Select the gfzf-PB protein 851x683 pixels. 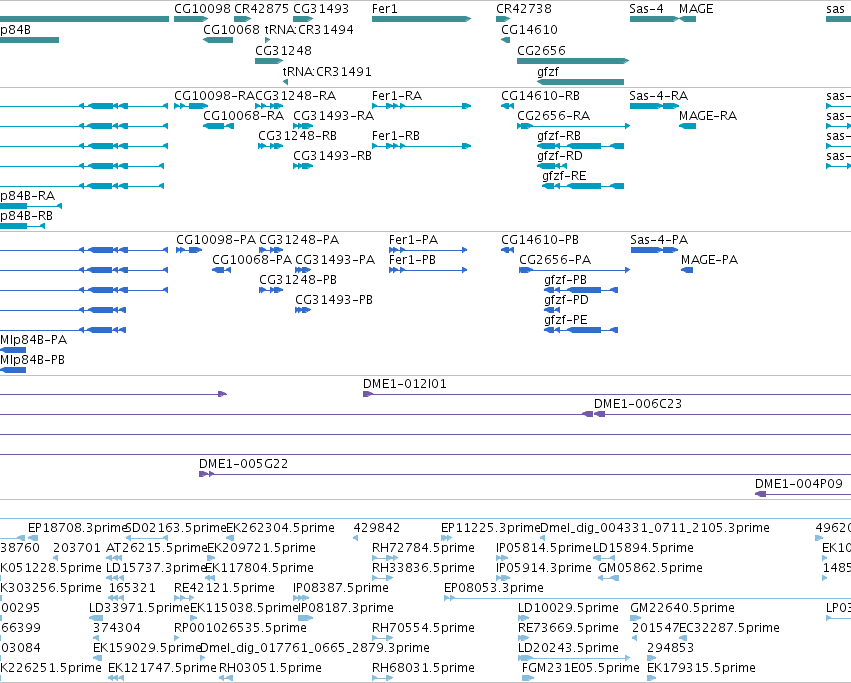(x=581, y=290)
